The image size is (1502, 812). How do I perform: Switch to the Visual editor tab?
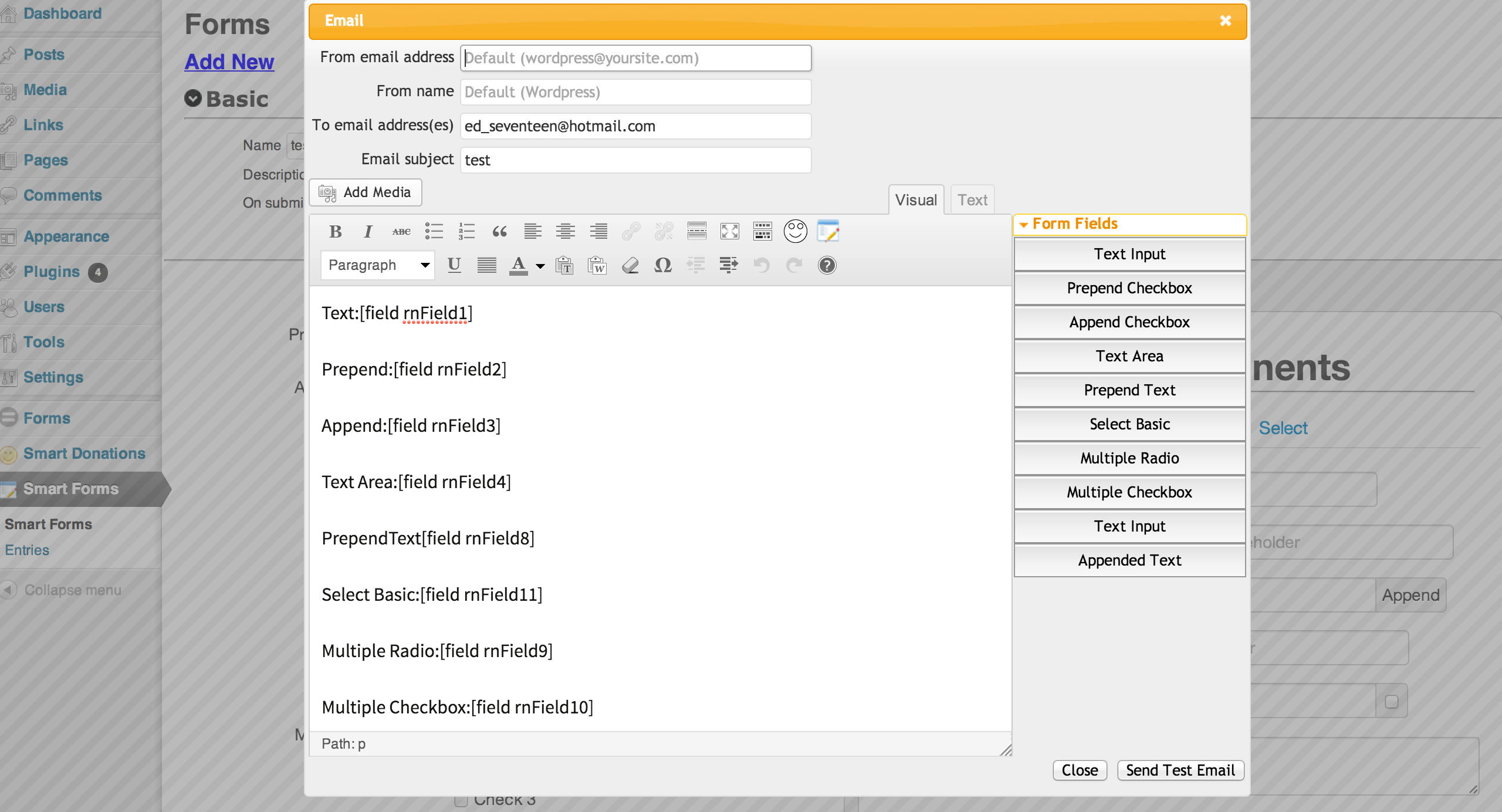915,200
